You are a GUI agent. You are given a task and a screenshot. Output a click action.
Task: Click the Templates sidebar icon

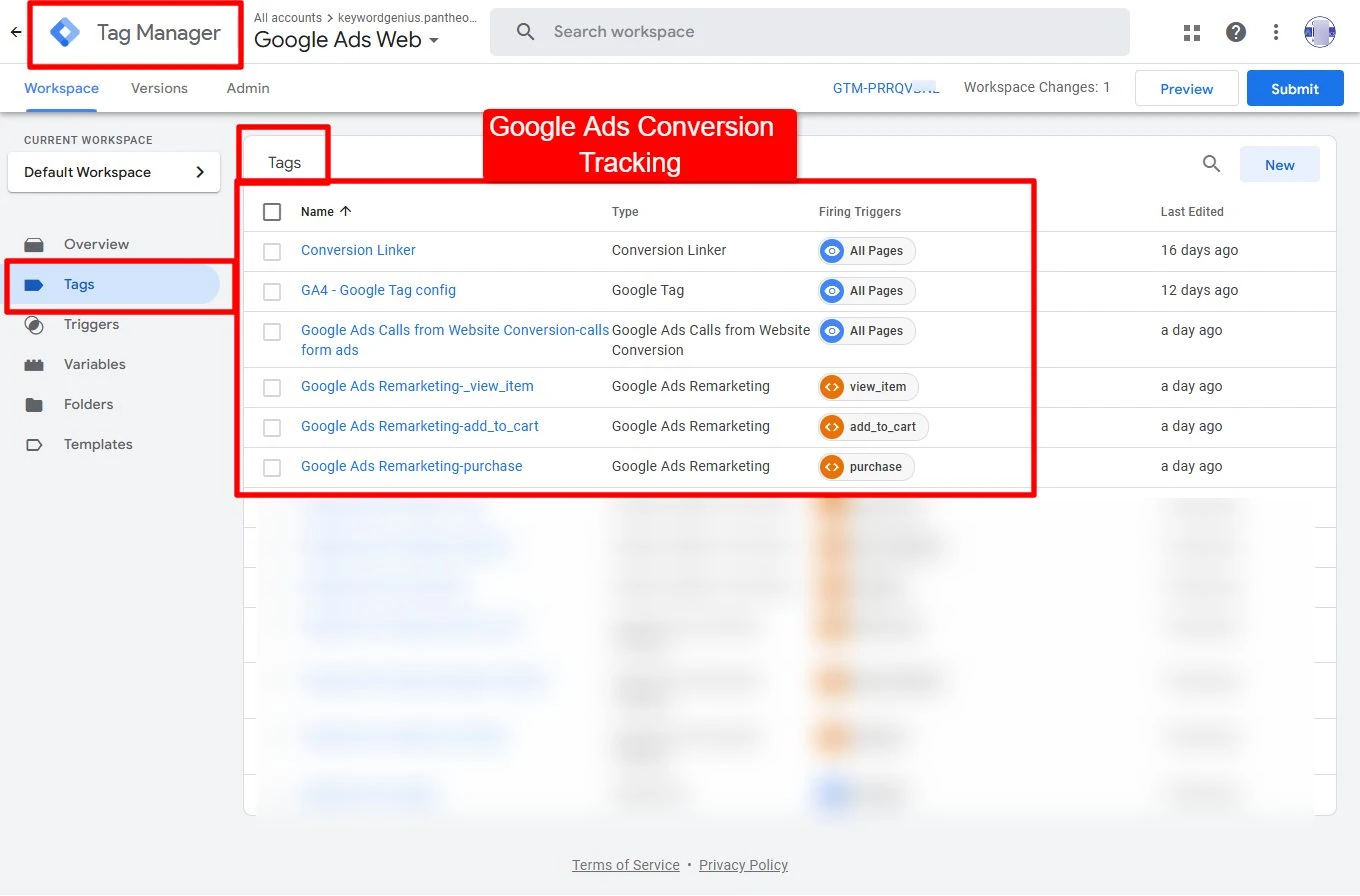point(34,444)
